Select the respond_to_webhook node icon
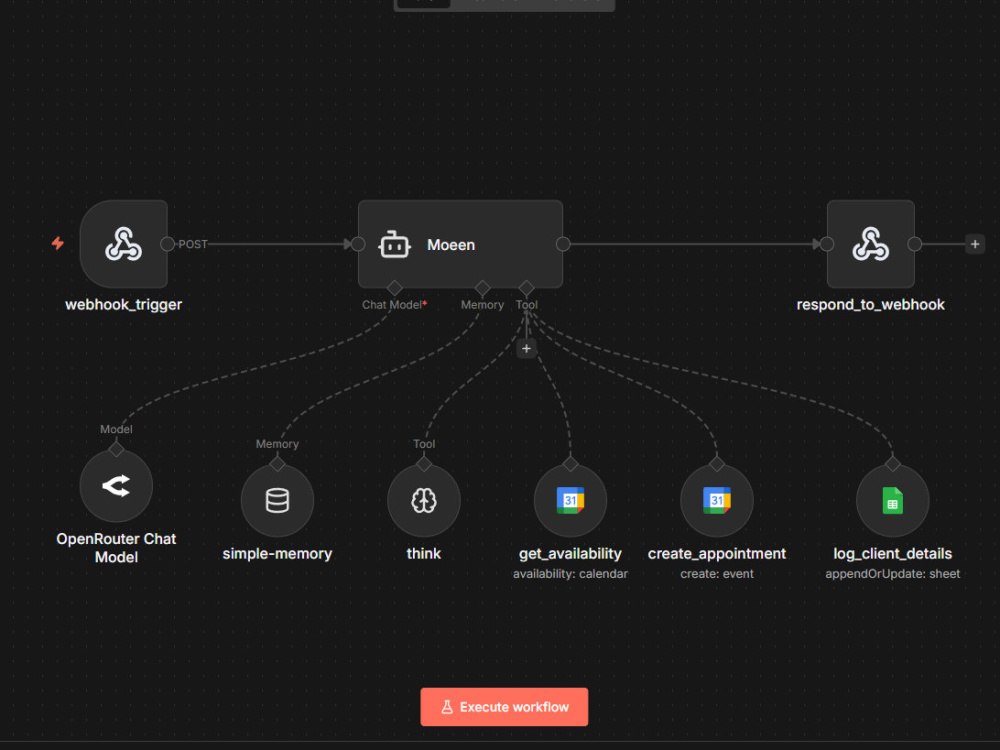 pyautogui.click(x=871, y=244)
